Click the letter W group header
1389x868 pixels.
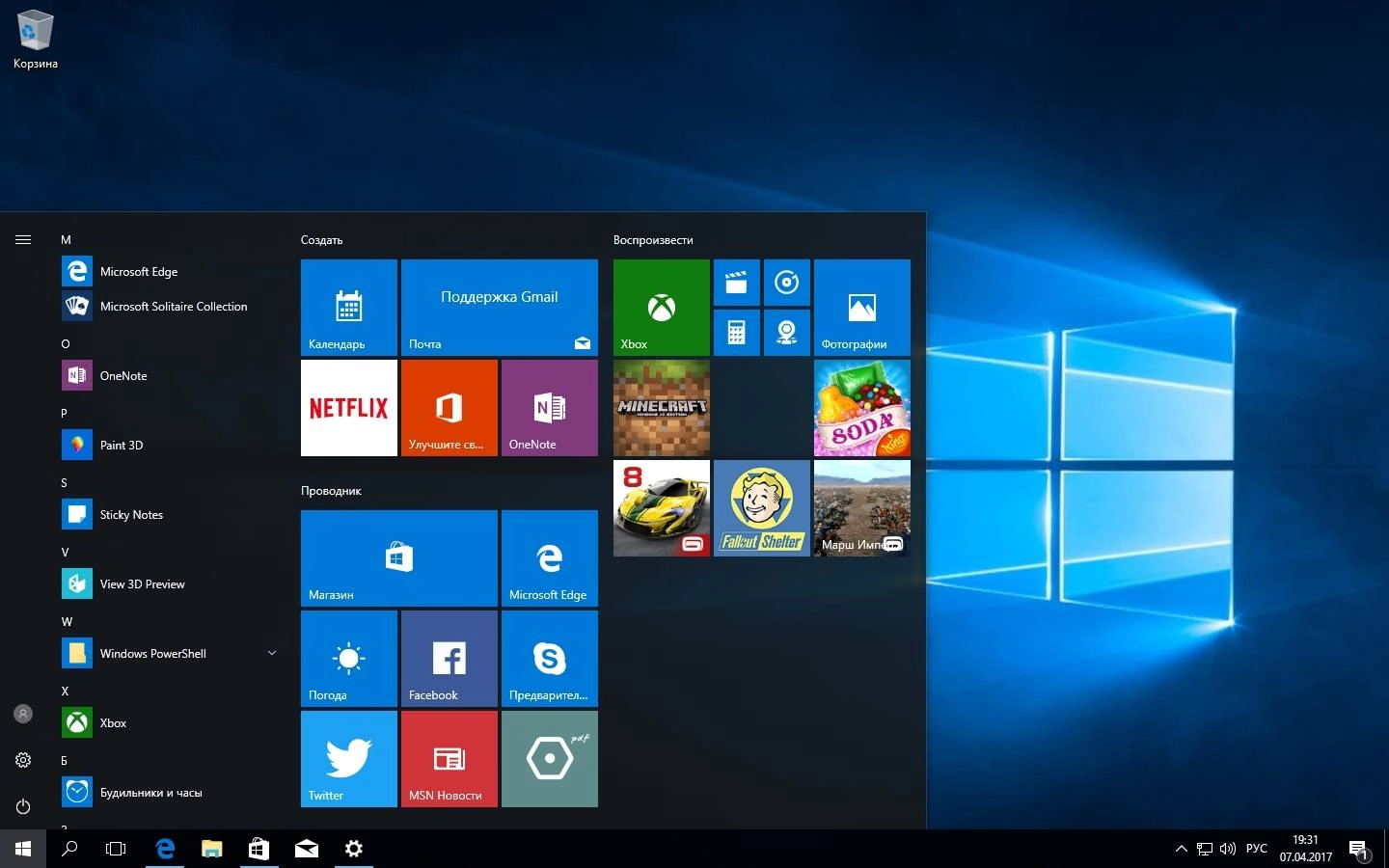click(x=67, y=621)
